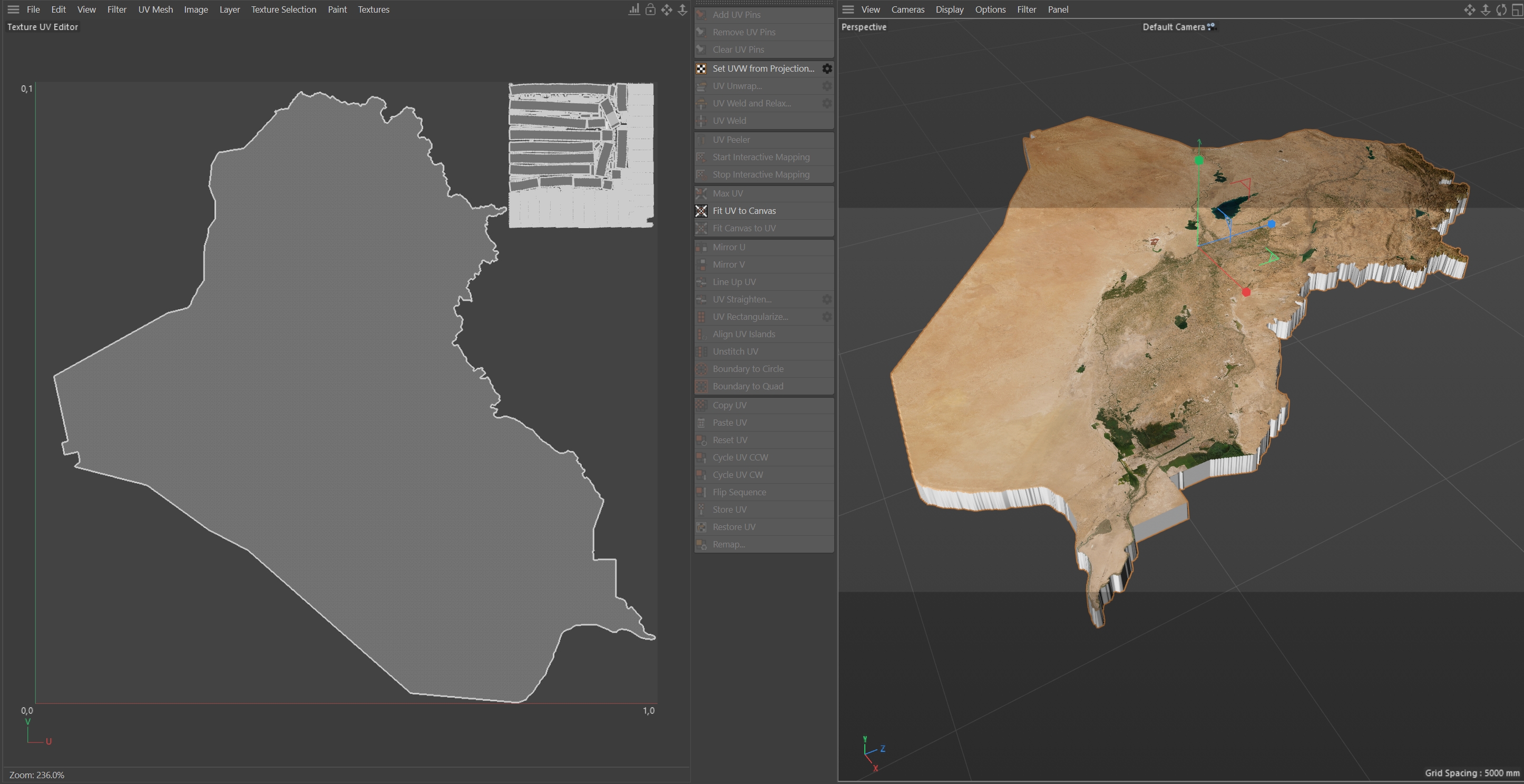Click the Default Camera indicator icon

[x=1211, y=27]
